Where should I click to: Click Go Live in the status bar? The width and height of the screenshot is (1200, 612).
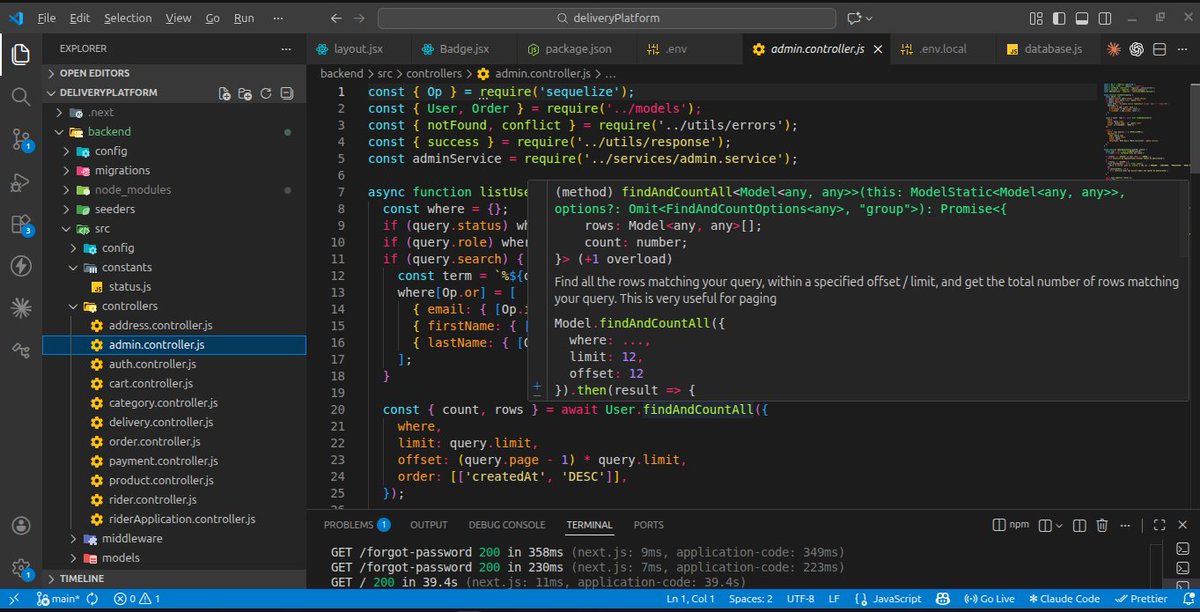pyautogui.click(x=990, y=599)
